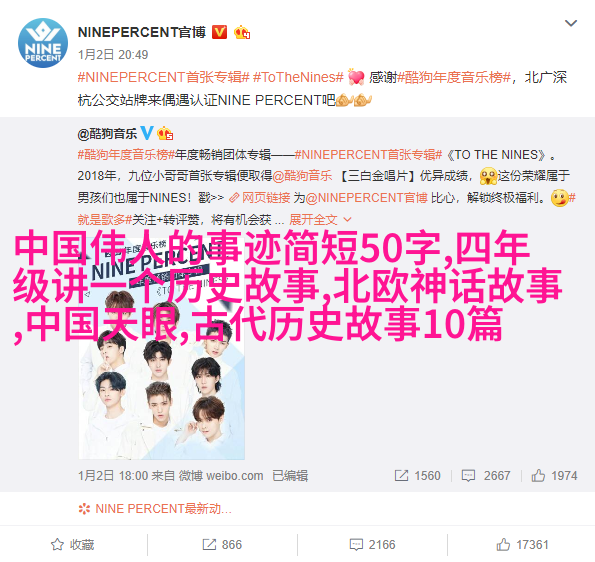Open the @酷狗音乐 account name
Image resolution: width=595 pixels, height=562 pixels.
click(107, 134)
